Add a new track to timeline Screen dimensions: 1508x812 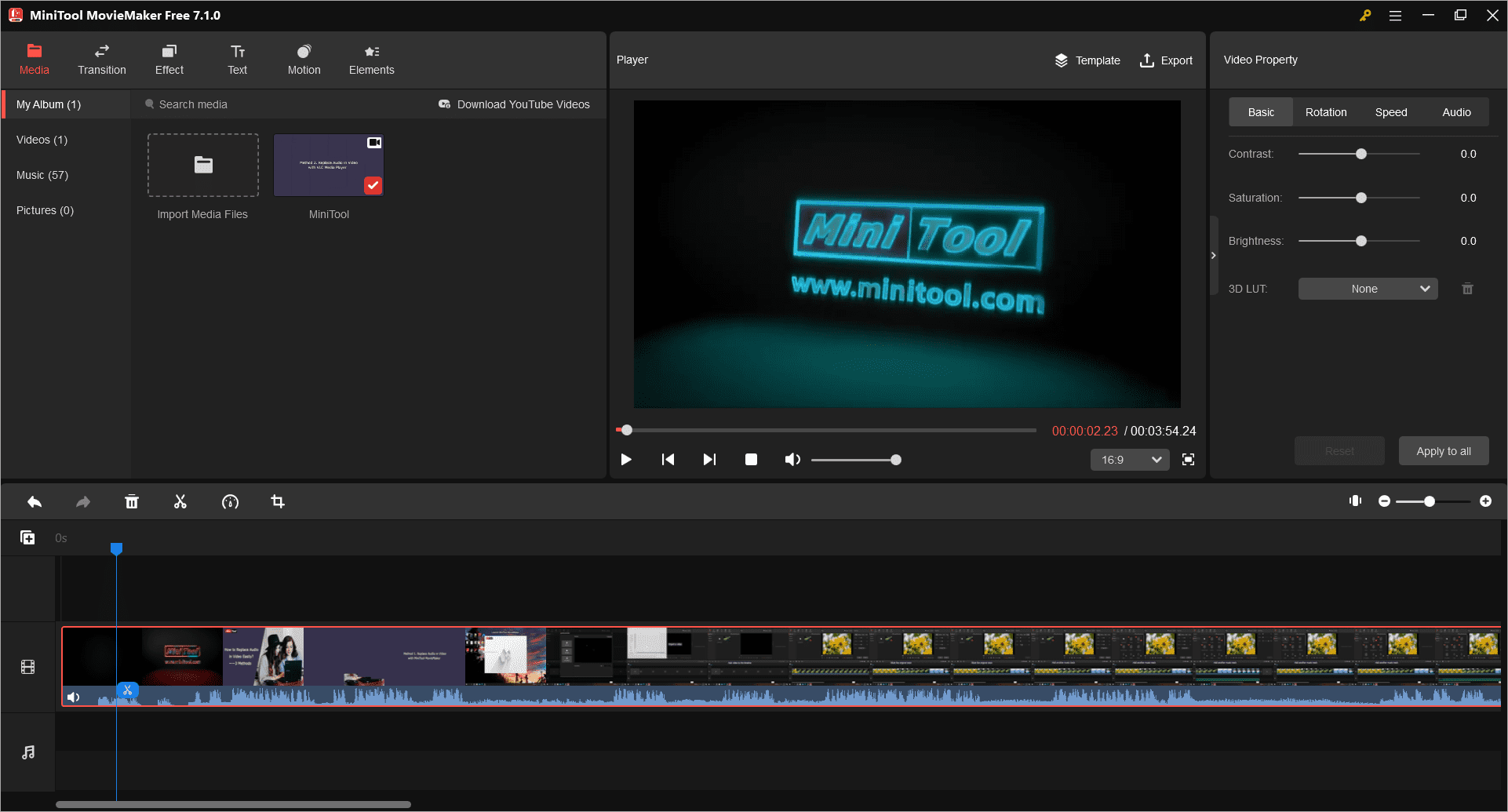[x=27, y=537]
